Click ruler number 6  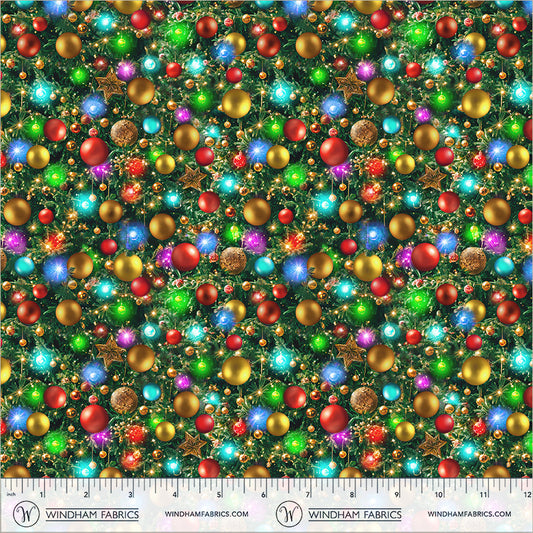(x=263, y=495)
